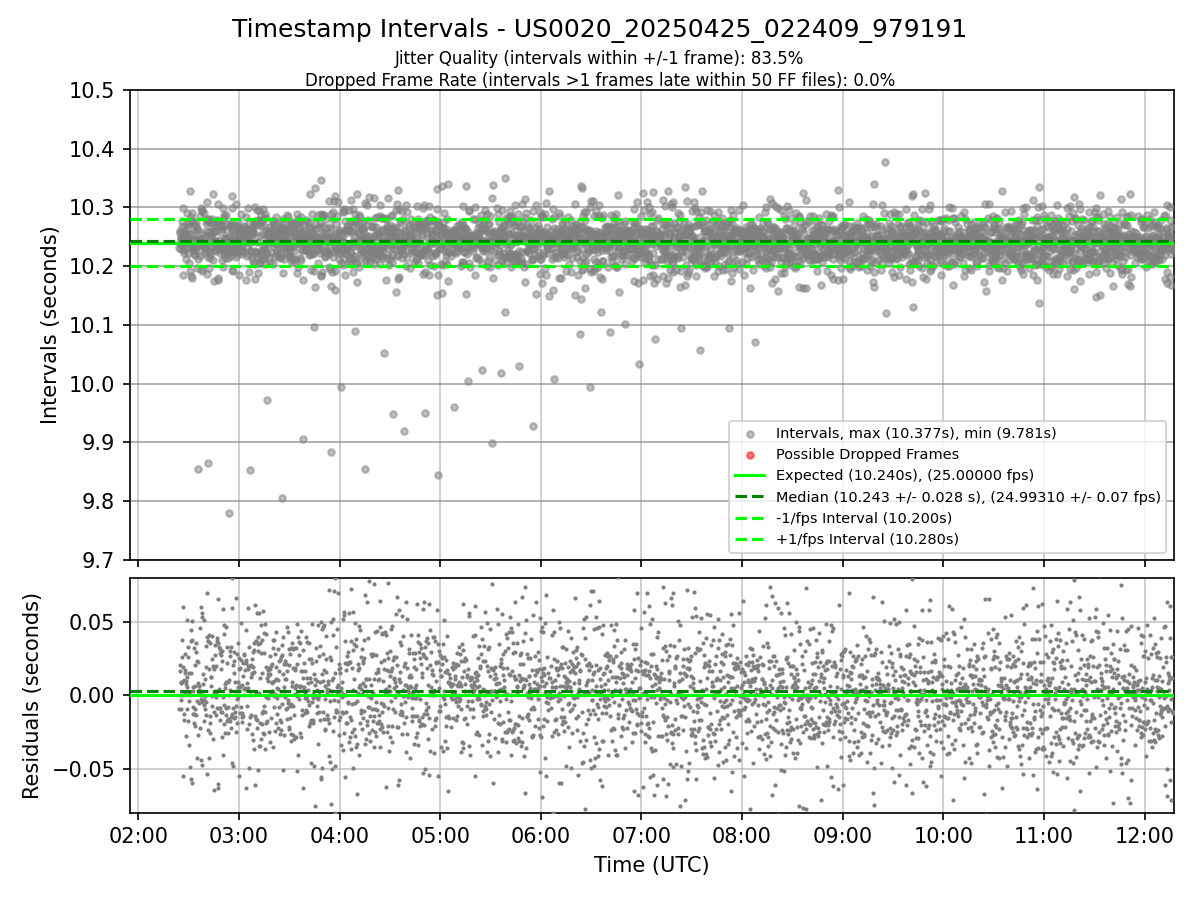Click the 11:00 time tick label
This screenshot has height=900, width=1200.
[x=1044, y=834]
